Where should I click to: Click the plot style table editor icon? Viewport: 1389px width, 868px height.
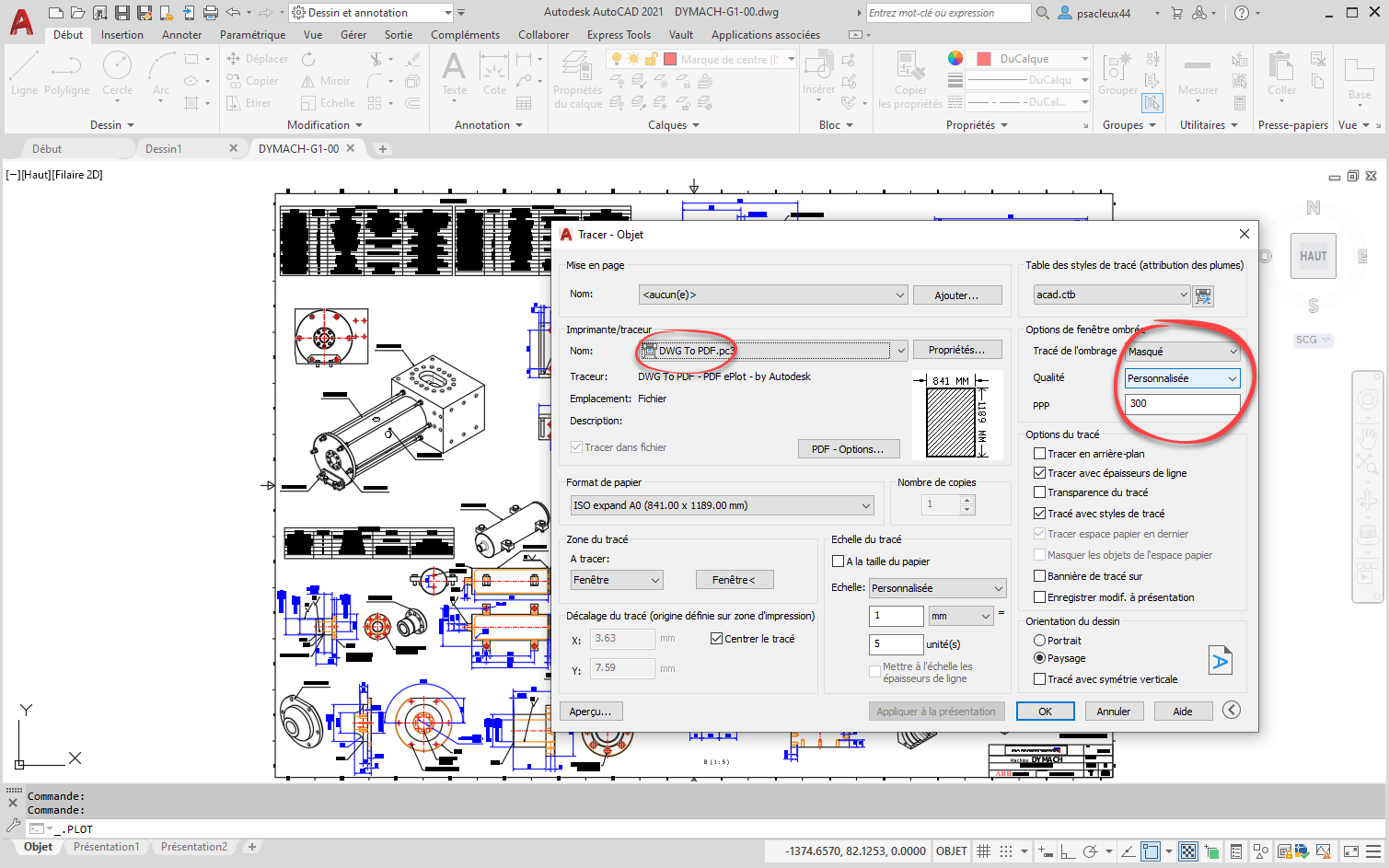1203,295
